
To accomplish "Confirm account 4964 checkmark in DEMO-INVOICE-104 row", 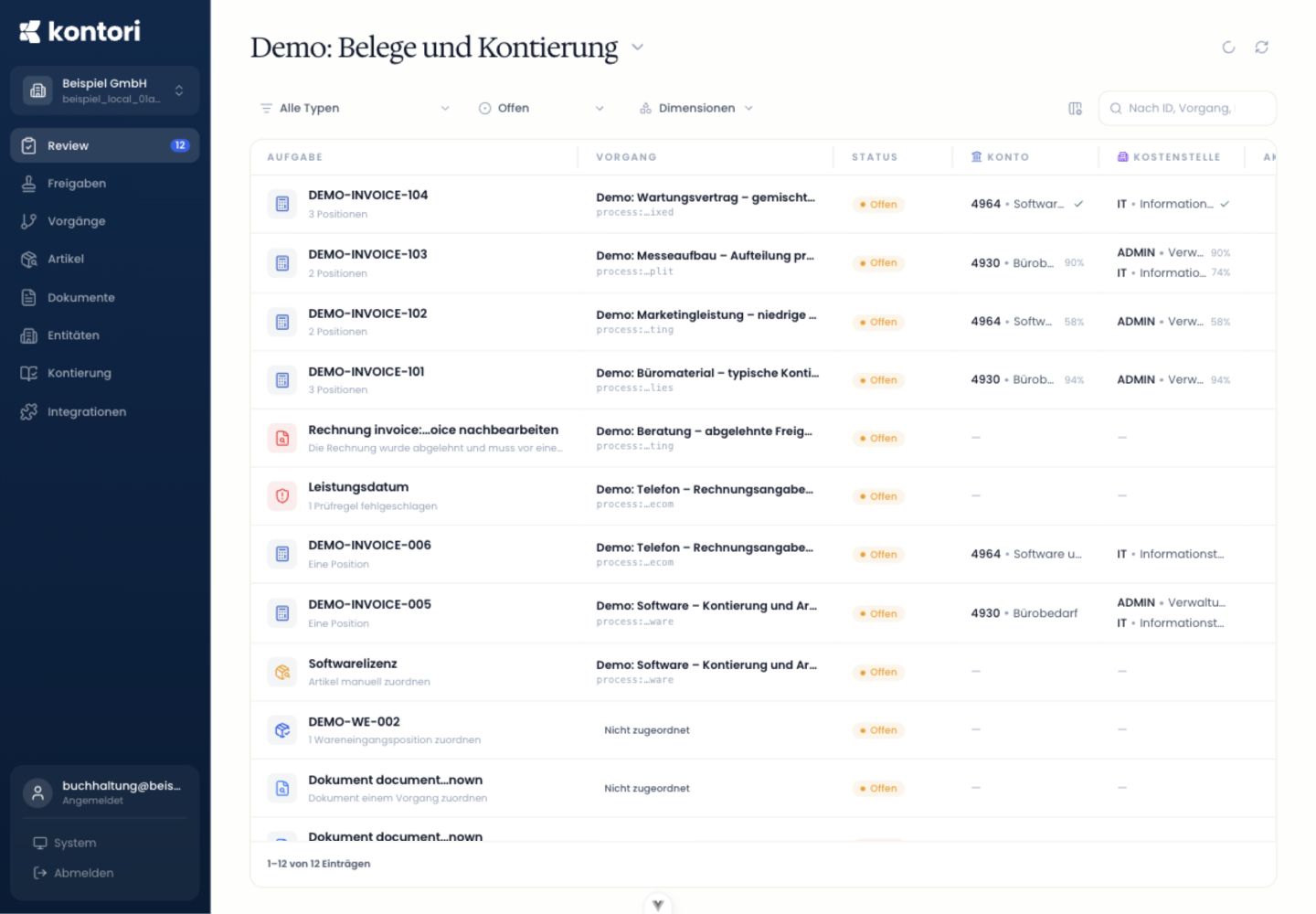I will coord(1078,204).
